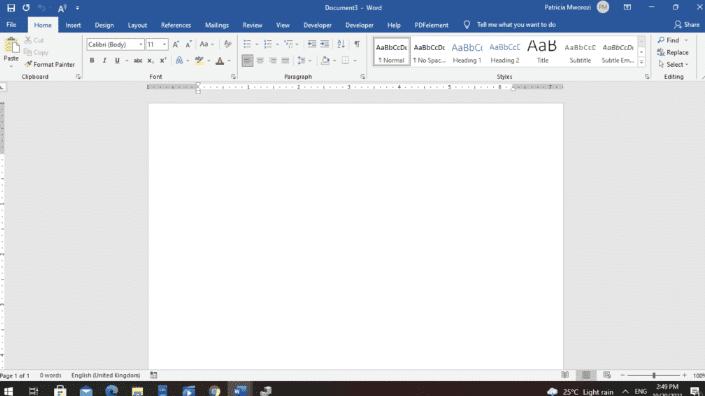The height and width of the screenshot is (396, 705).
Task: Toggle Subscript formatting
Action: tap(151, 60)
